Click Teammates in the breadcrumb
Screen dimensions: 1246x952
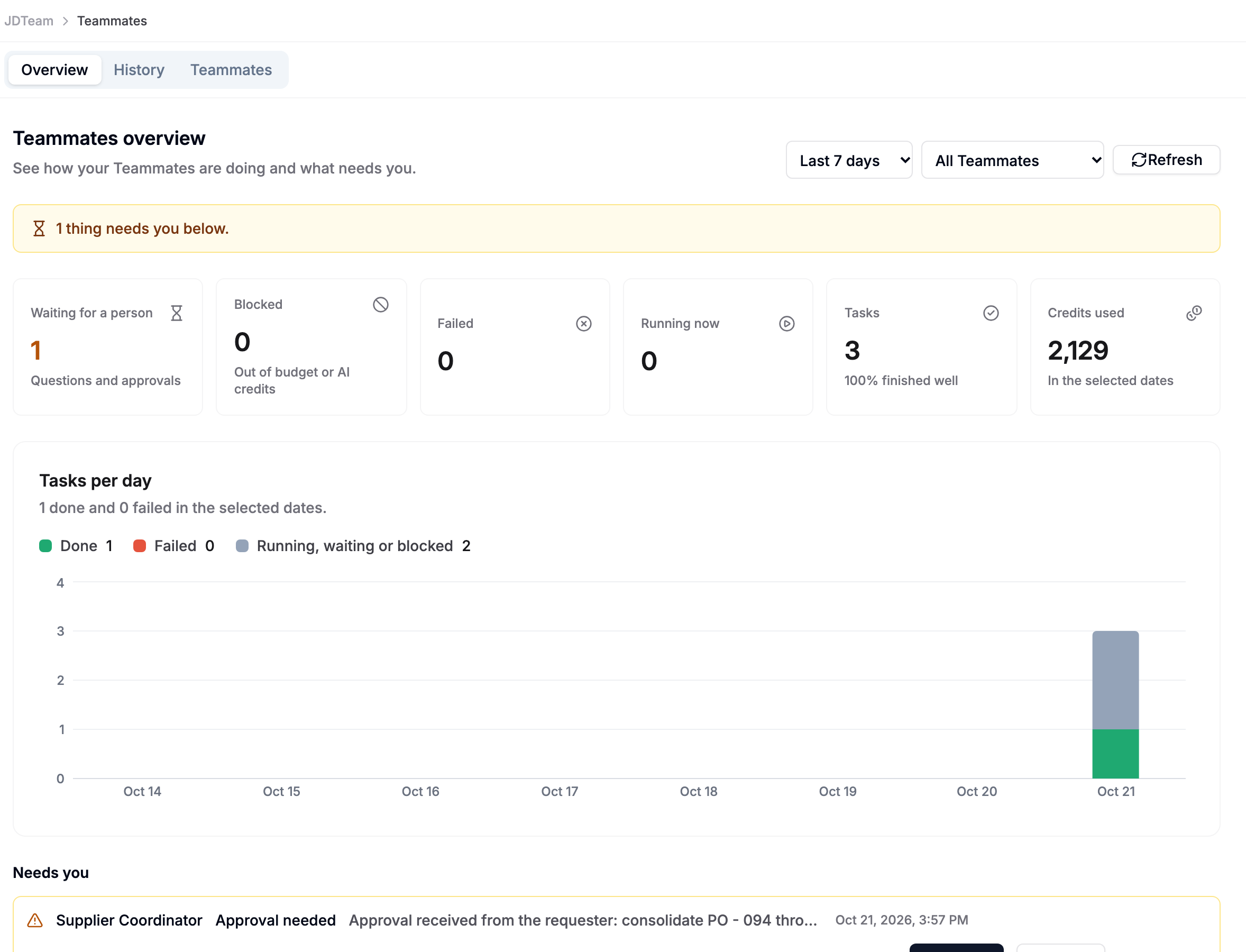(x=112, y=21)
